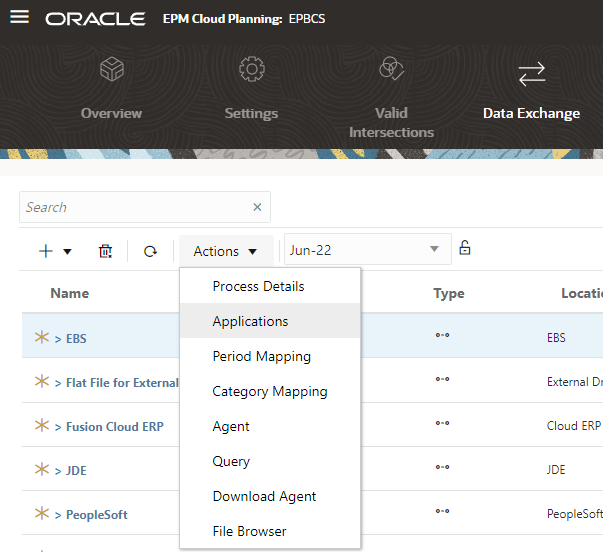Expand the add button dropdown arrow
The width and height of the screenshot is (616, 560).
(x=68, y=252)
